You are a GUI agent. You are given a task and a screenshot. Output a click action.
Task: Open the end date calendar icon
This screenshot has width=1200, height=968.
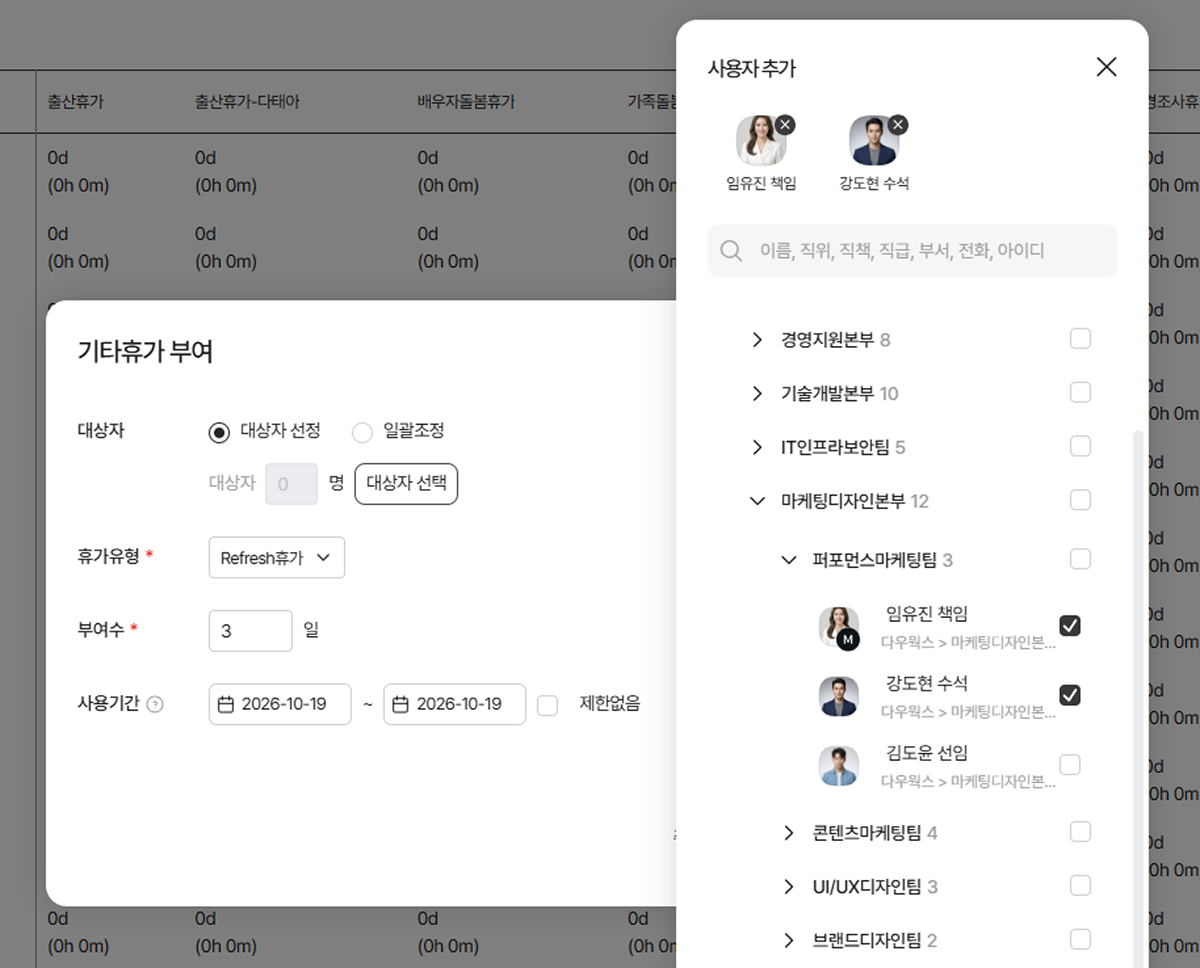pyautogui.click(x=400, y=704)
